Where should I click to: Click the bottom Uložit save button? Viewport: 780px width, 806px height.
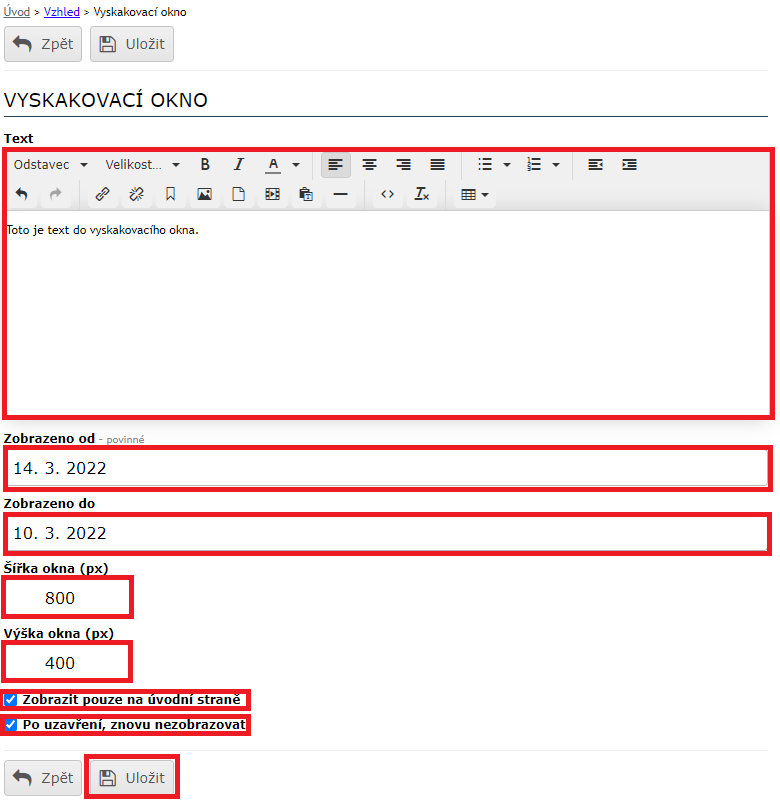[x=132, y=778]
